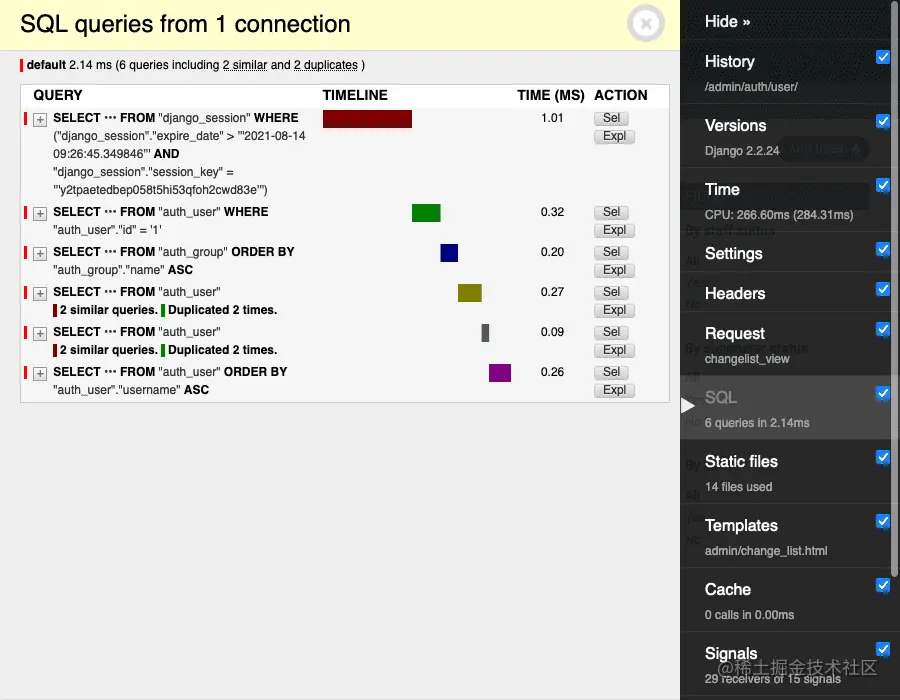Click the dark blue auth_group timeline bar
Viewport: 900px width, 700px height.
pyautogui.click(x=449, y=253)
